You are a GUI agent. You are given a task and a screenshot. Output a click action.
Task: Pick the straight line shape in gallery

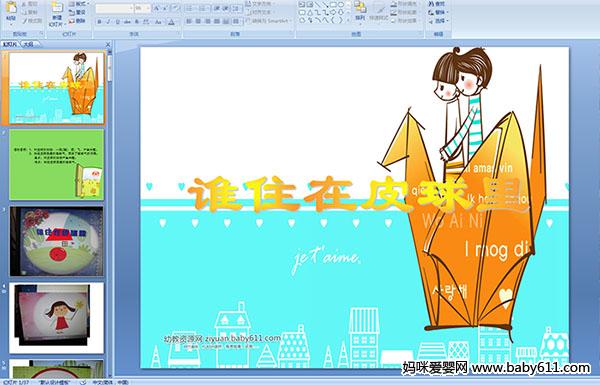click(318, 4)
